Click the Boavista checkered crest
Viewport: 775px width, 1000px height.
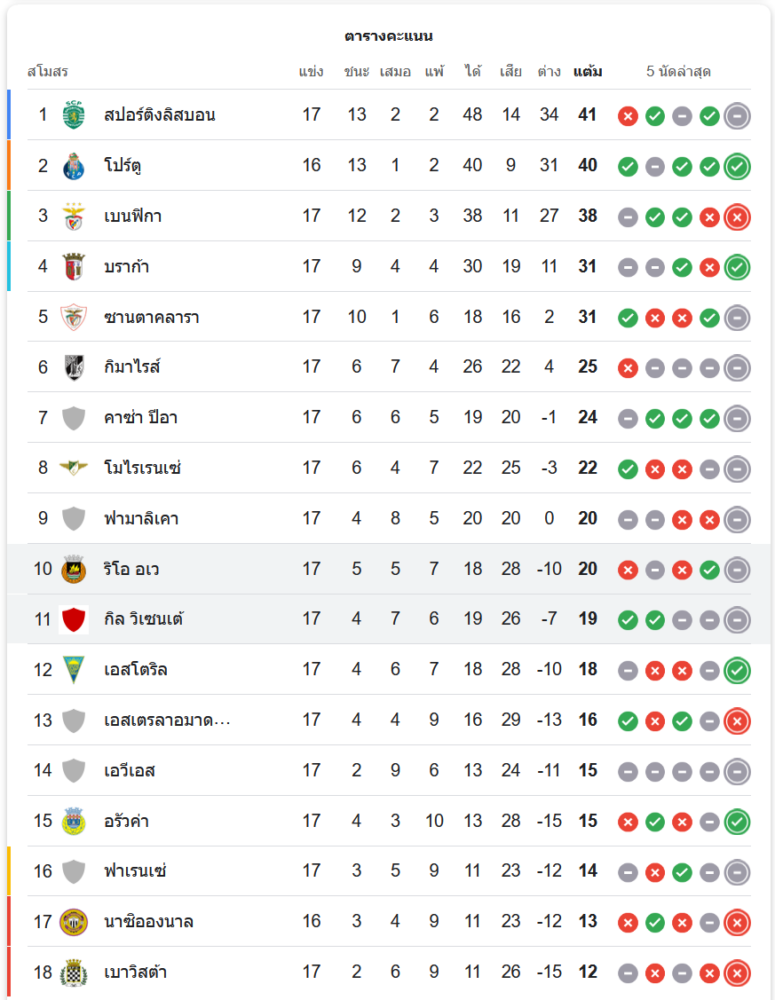point(74,972)
